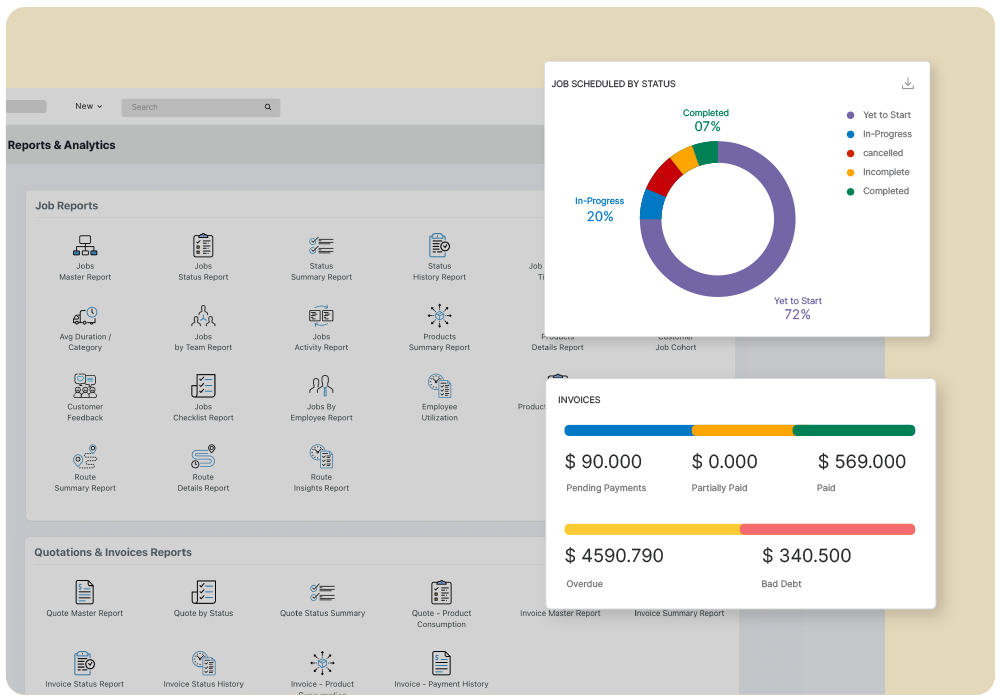Click the red Bad Debt bar
1000x700 pixels.
827,529
